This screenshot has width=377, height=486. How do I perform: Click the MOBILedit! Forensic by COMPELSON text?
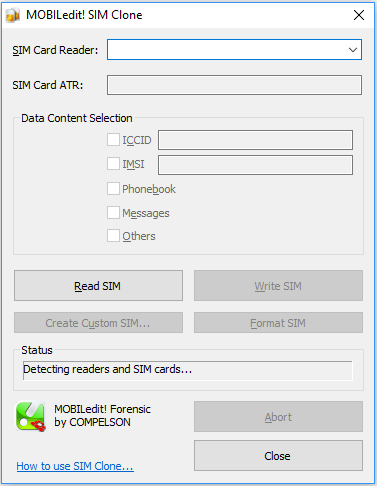coord(102,416)
